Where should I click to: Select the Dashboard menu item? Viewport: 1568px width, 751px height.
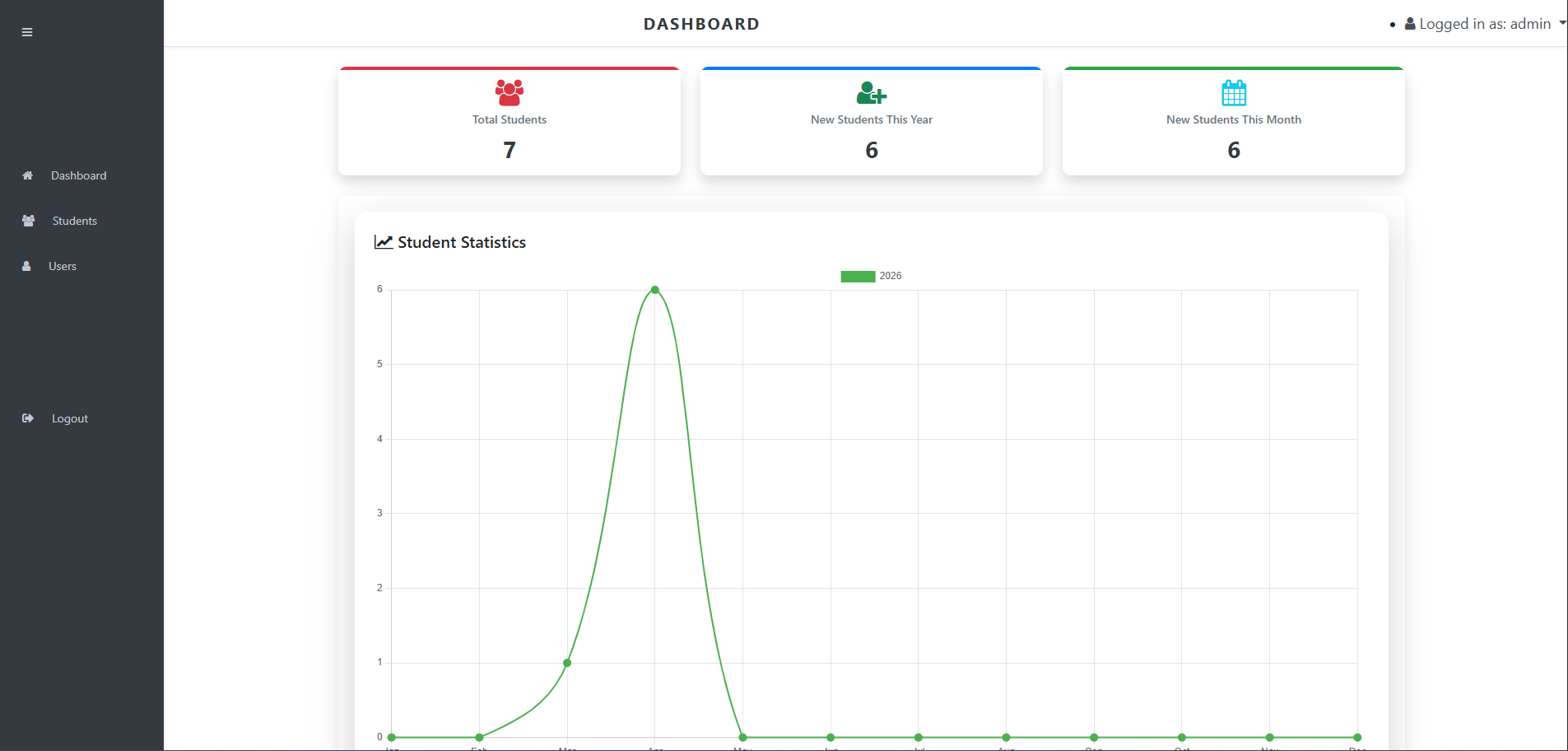pos(78,175)
